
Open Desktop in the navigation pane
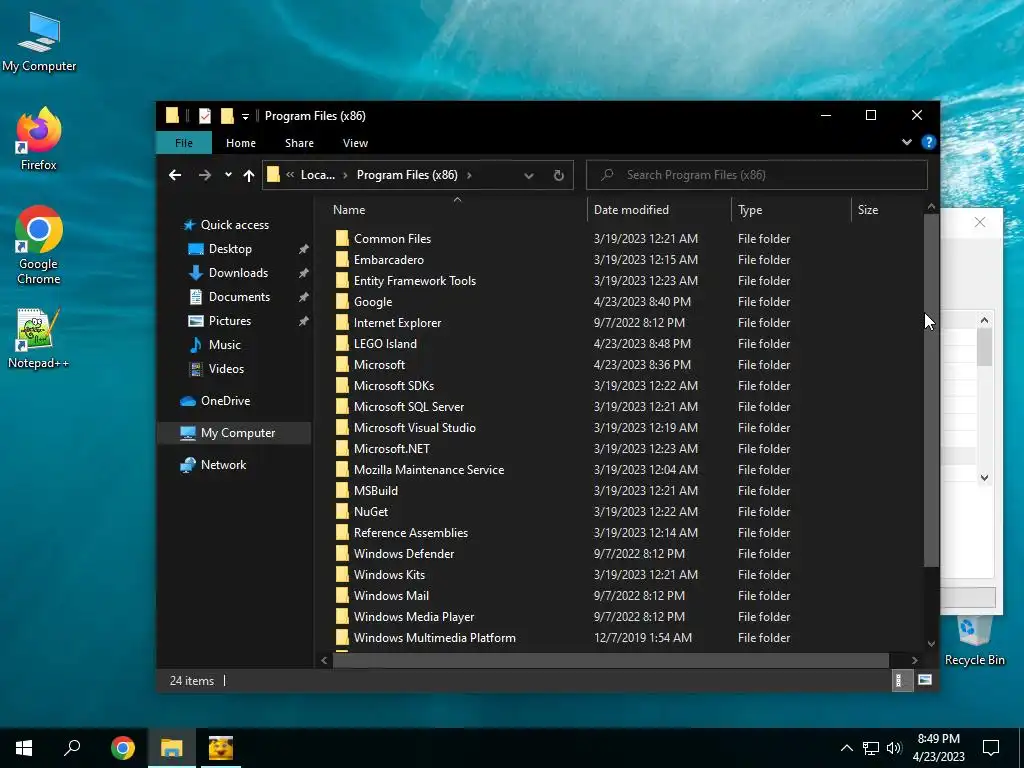(230, 249)
